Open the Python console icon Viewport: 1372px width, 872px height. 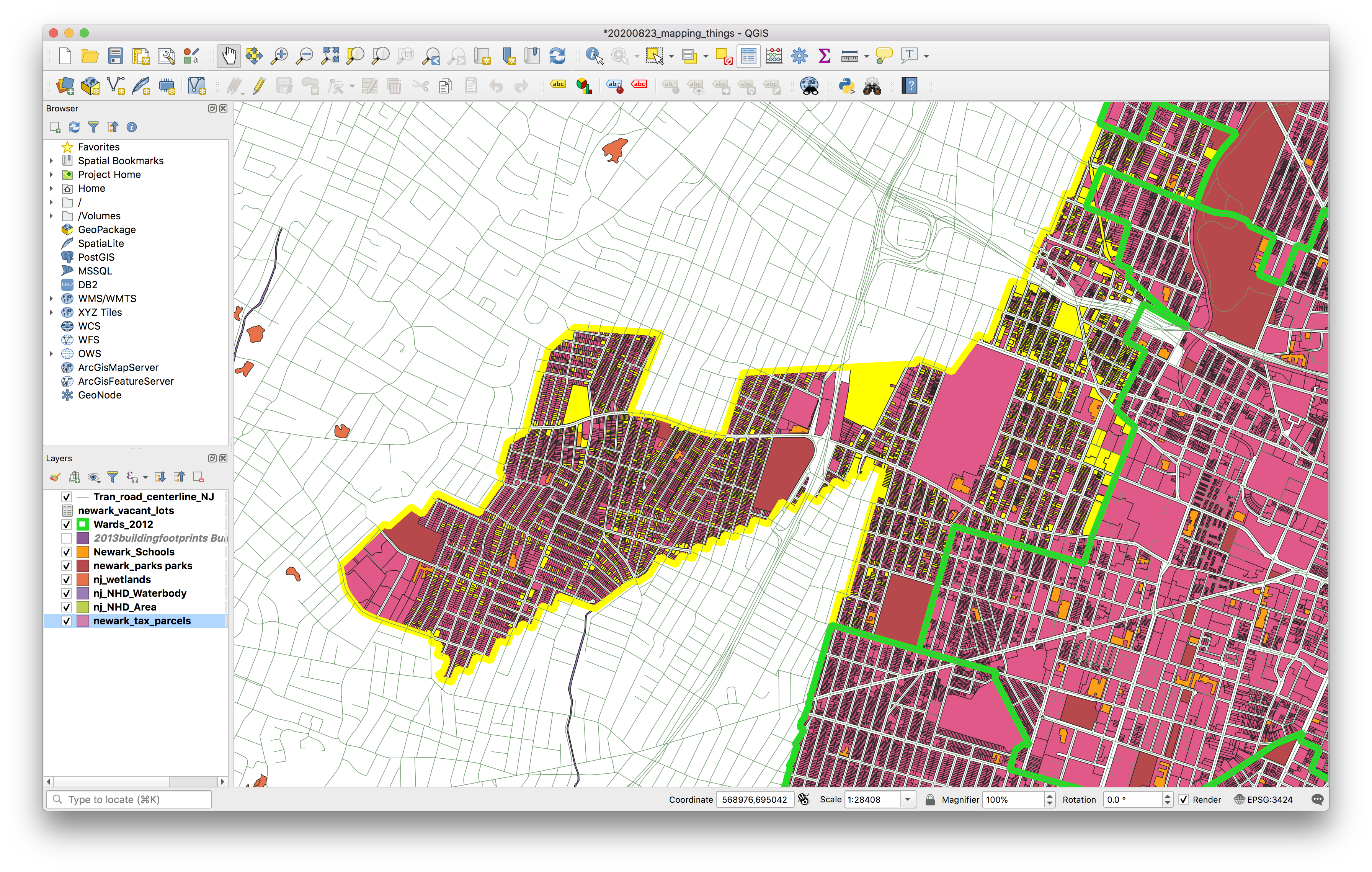846,87
